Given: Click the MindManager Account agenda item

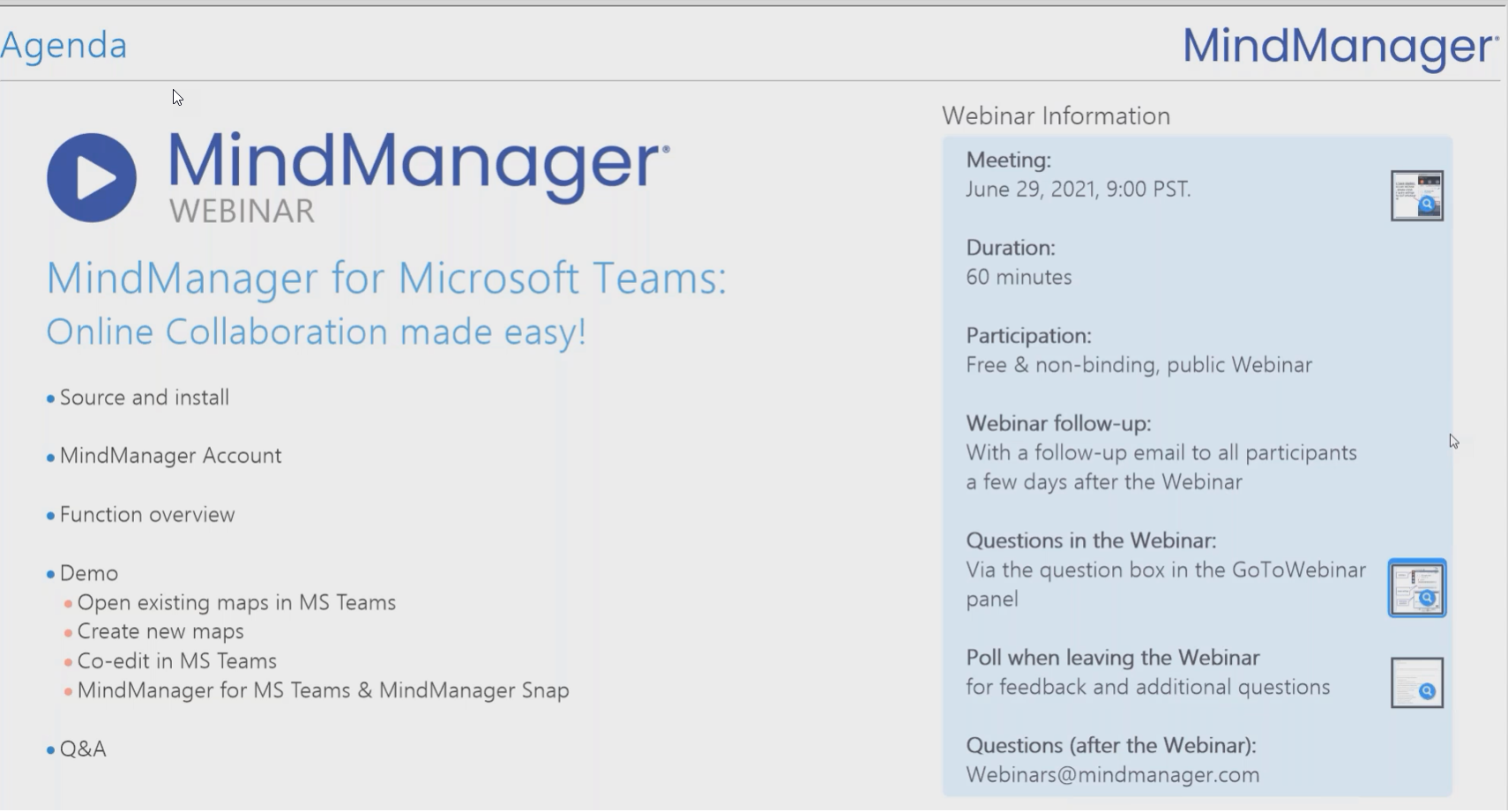Looking at the screenshot, I should 170,456.
